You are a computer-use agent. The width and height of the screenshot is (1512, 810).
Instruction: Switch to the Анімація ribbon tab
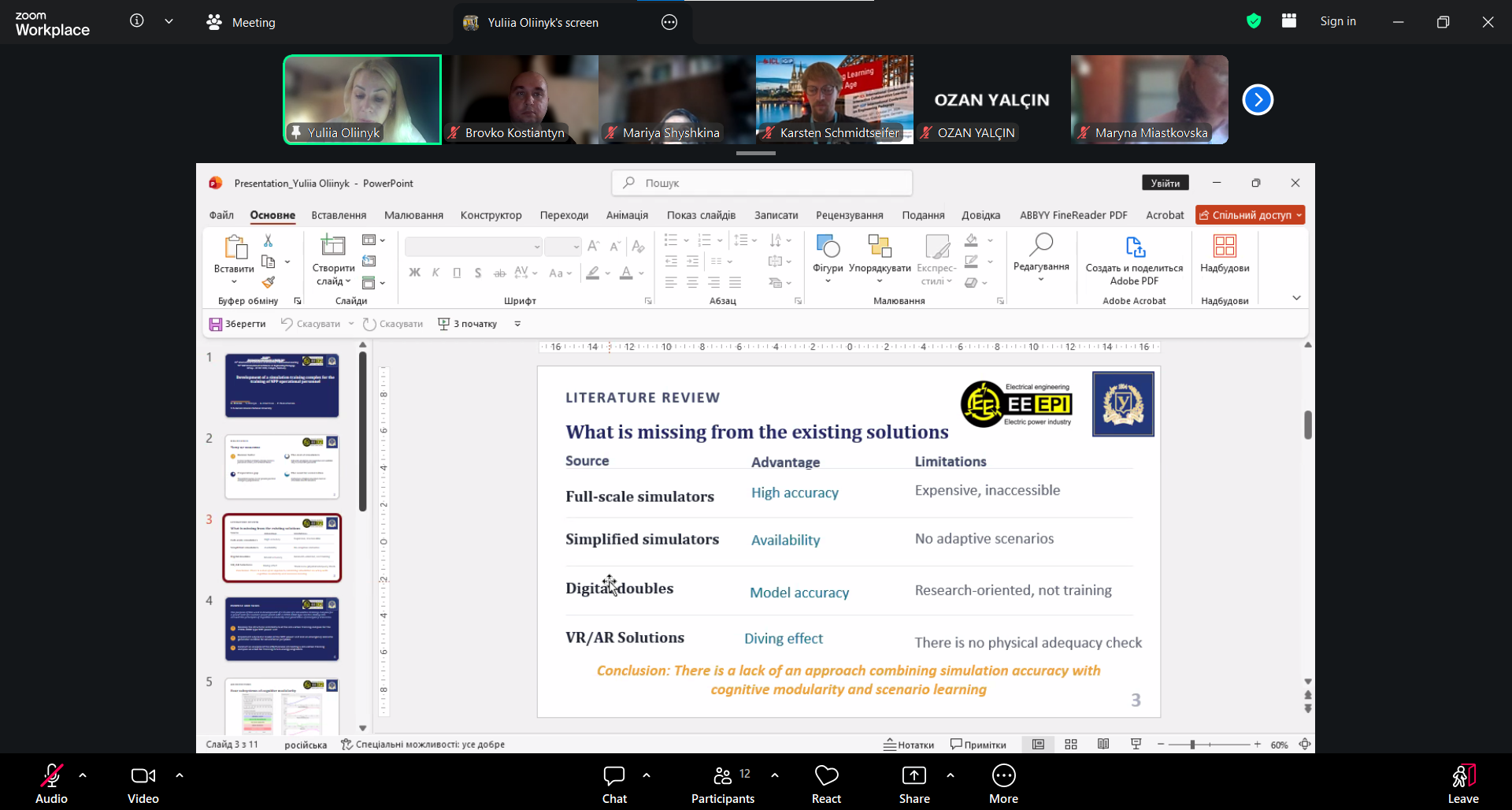pyautogui.click(x=627, y=215)
